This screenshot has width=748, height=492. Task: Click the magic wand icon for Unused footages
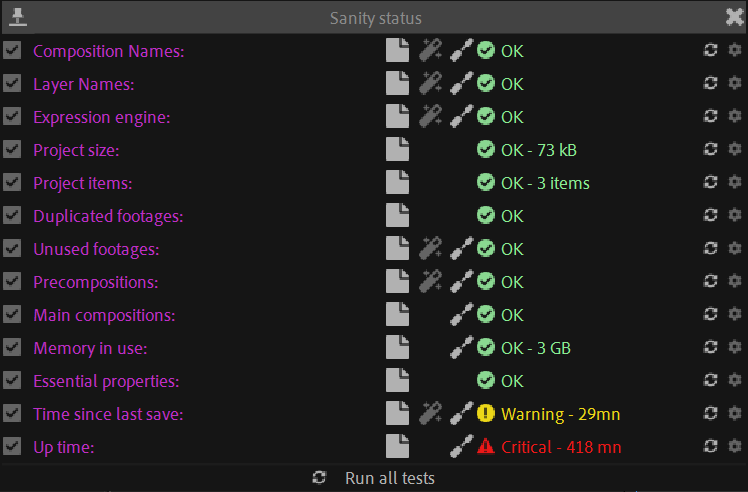point(430,249)
